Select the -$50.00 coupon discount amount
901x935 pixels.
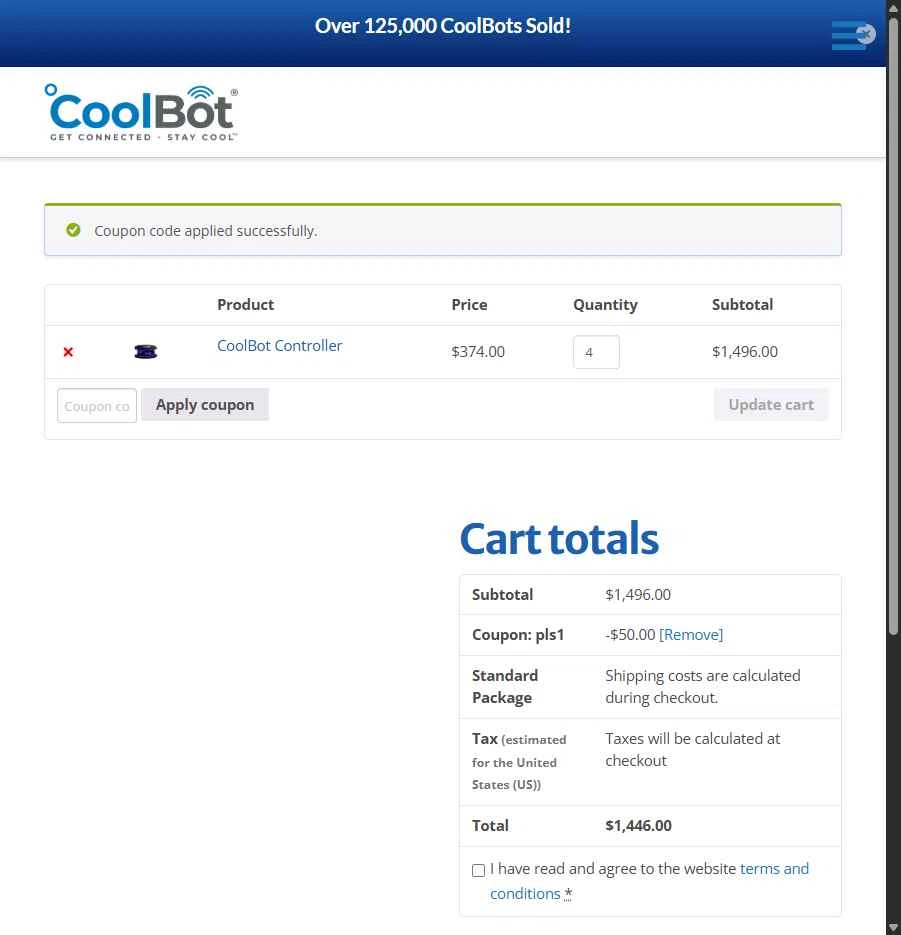[x=630, y=634]
